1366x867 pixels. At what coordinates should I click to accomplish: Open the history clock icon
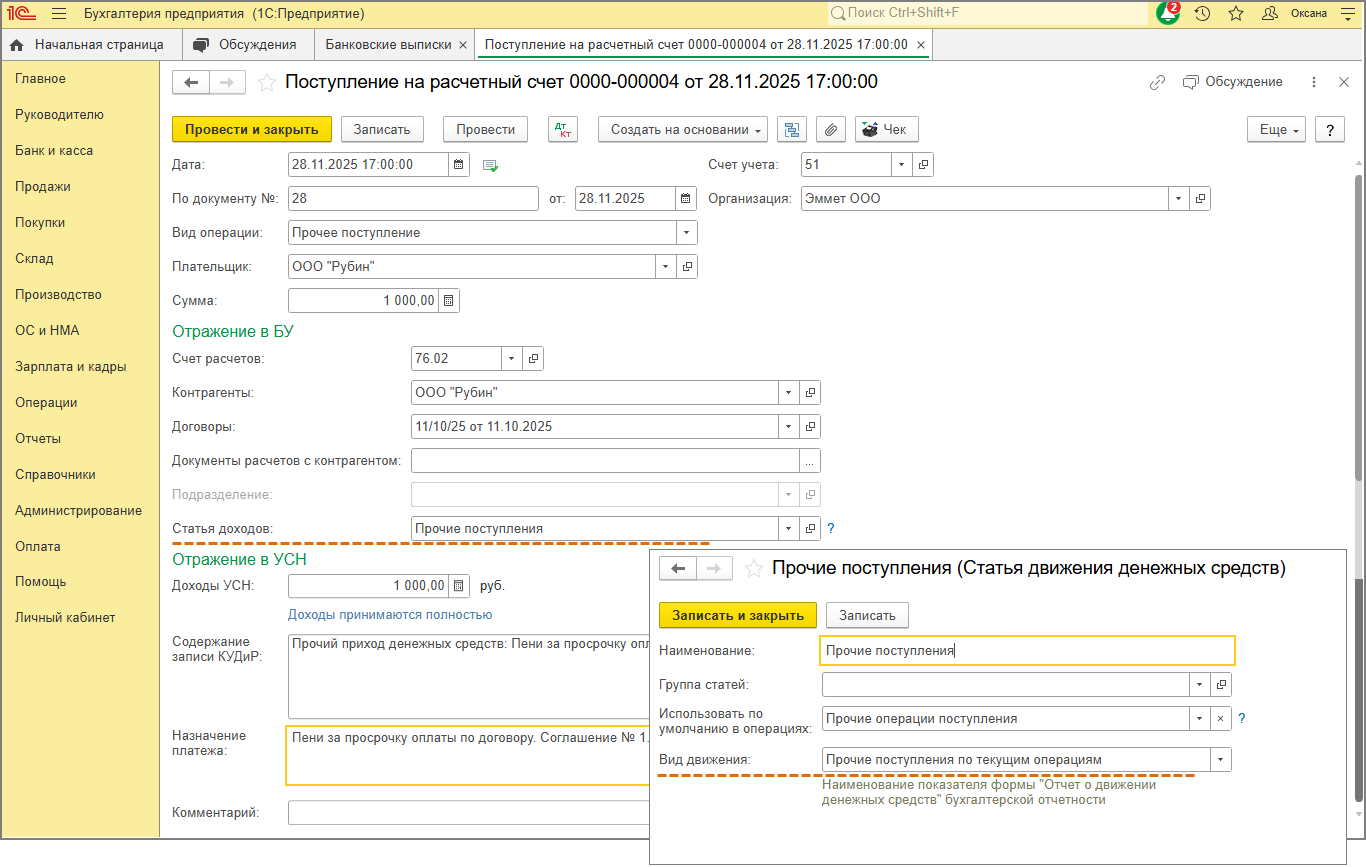tap(1203, 14)
